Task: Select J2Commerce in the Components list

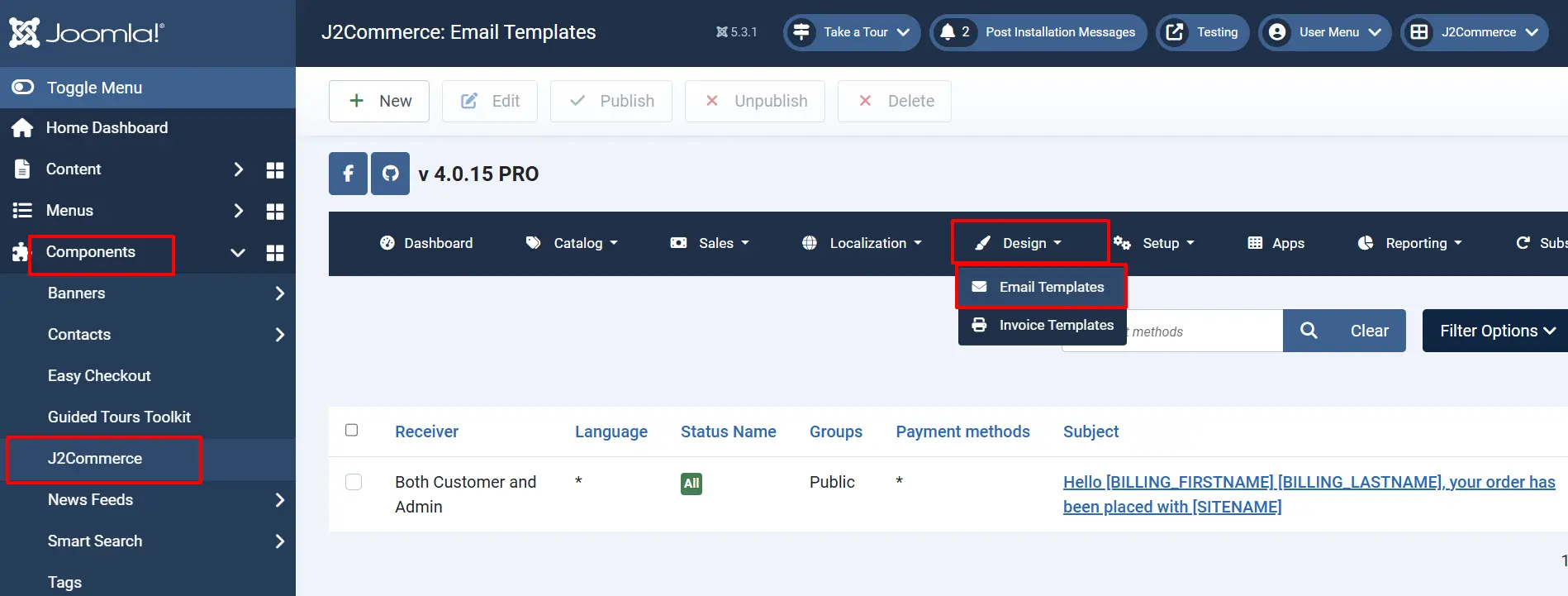Action: click(95, 459)
